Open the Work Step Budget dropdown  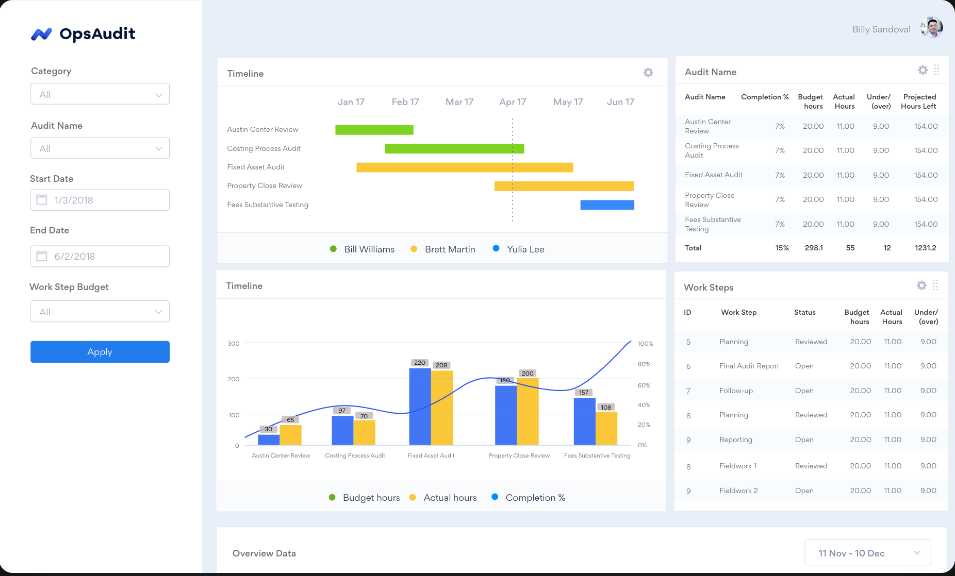[100, 312]
